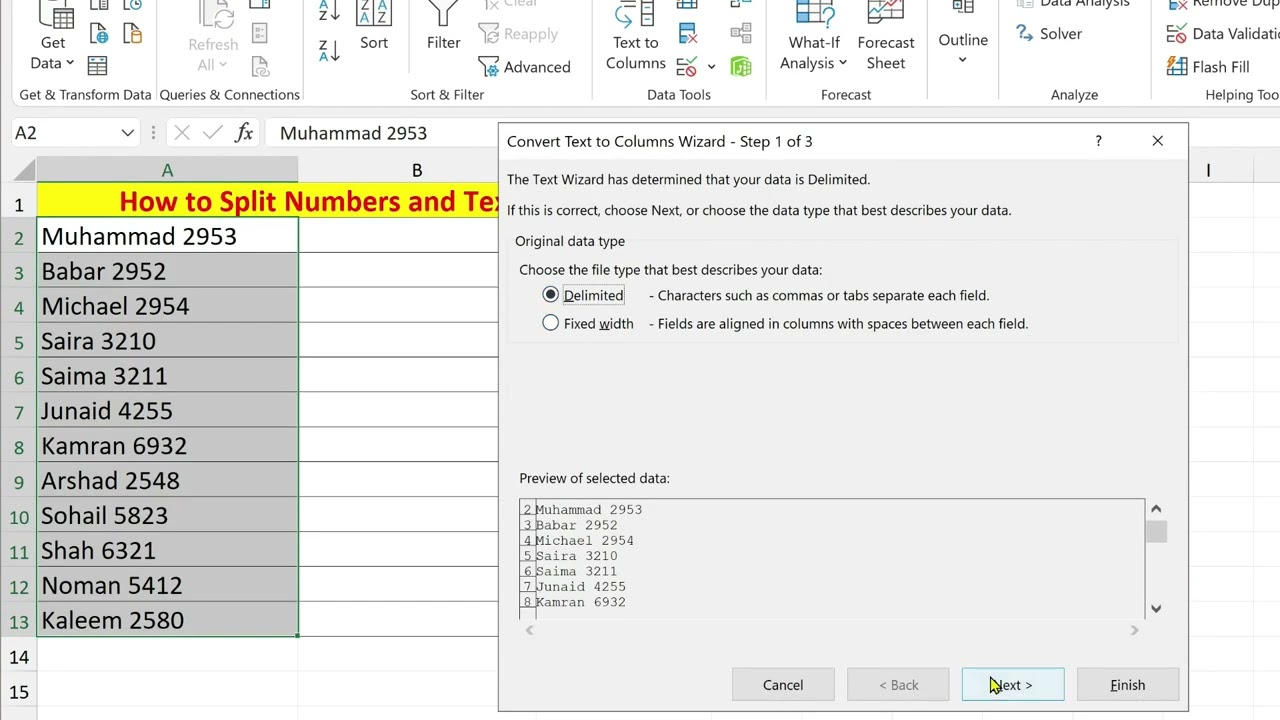Select row 14 header

pyautogui.click(x=18, y=657)
